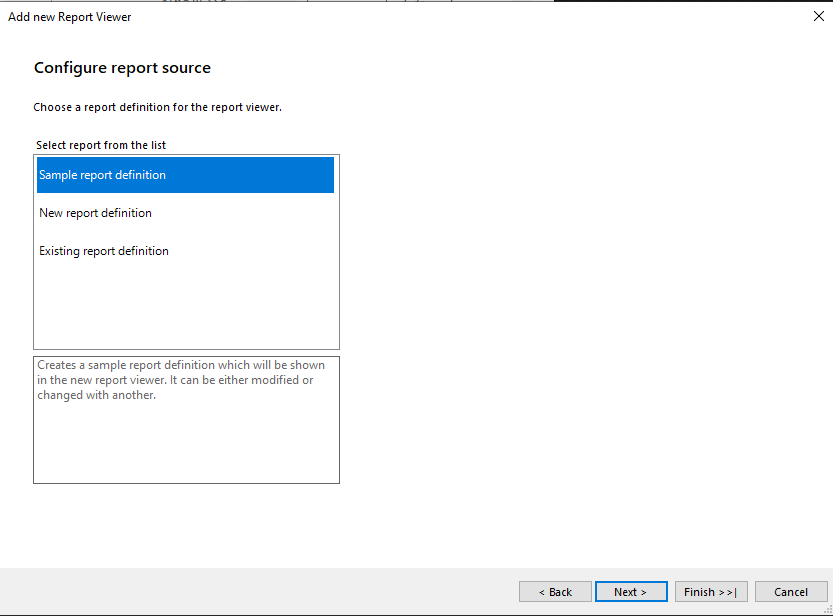Cancel the Add new Report Viewer wizard

pos(791,592)
